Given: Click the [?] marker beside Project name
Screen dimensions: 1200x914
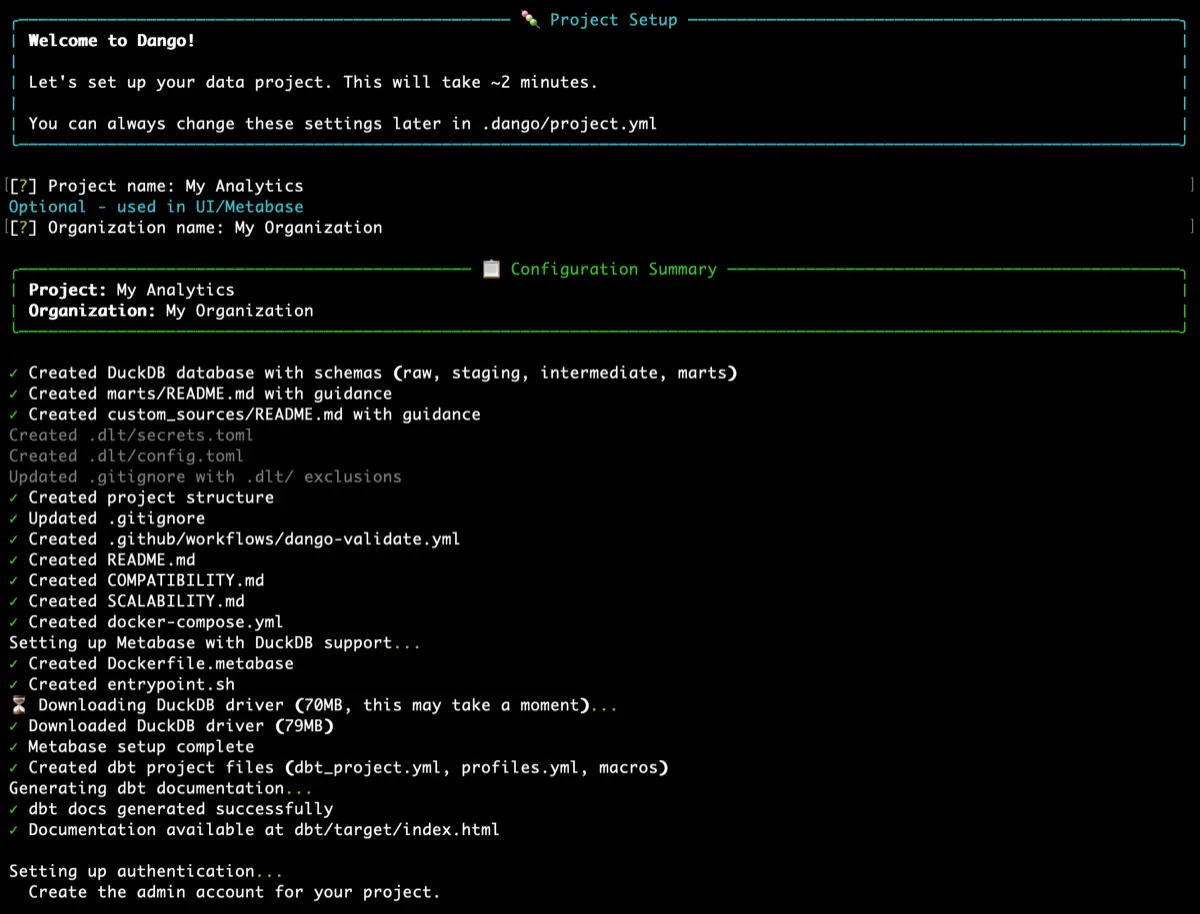Looking at the screenshot, I should pyautogui.click(x=23, y=186).
